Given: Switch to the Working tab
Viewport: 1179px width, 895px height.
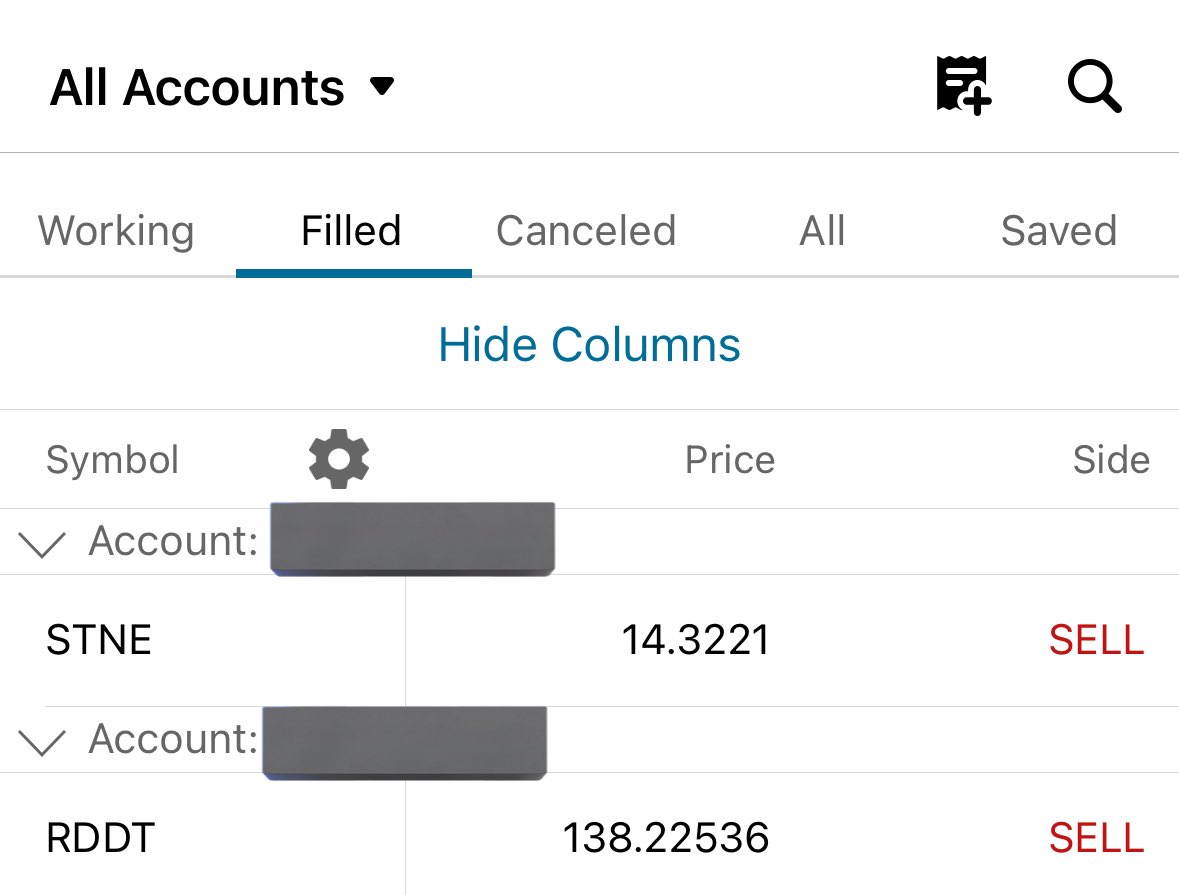Looking at the screenshot, I should pyautogui.click(x=117, y=230).
